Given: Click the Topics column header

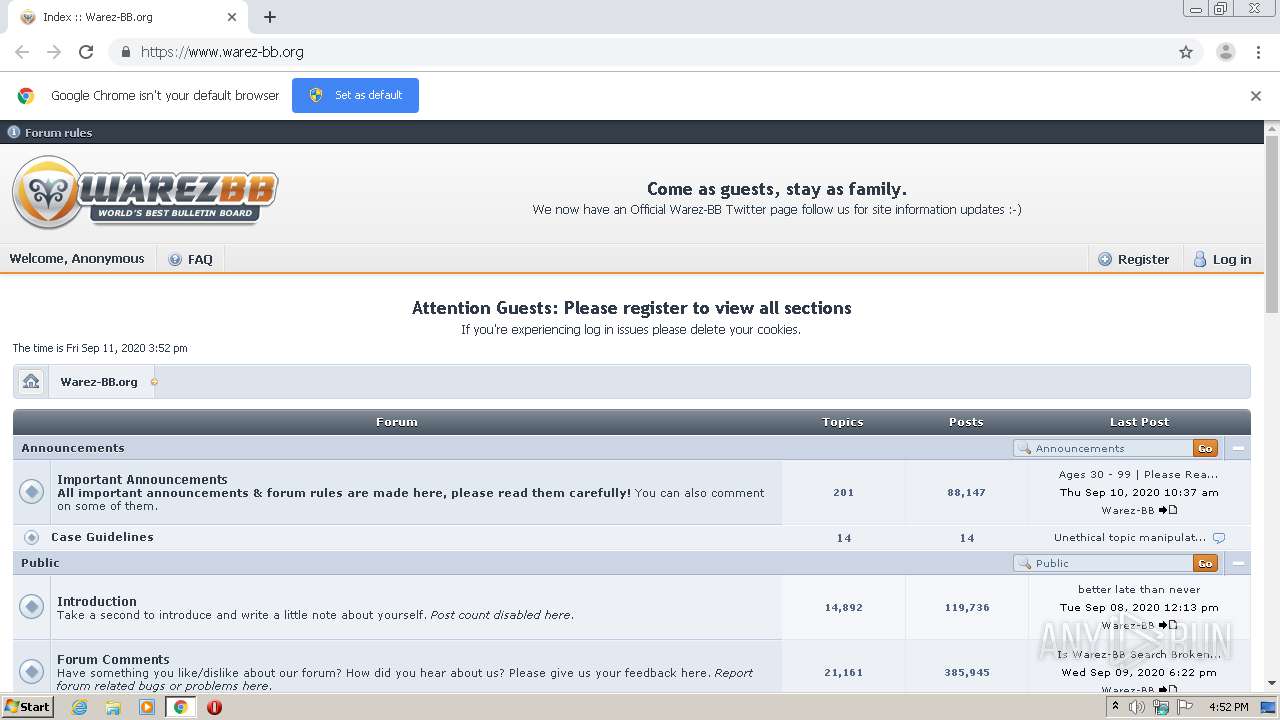Looking at the screenshot, I should [x=843, y=422].
